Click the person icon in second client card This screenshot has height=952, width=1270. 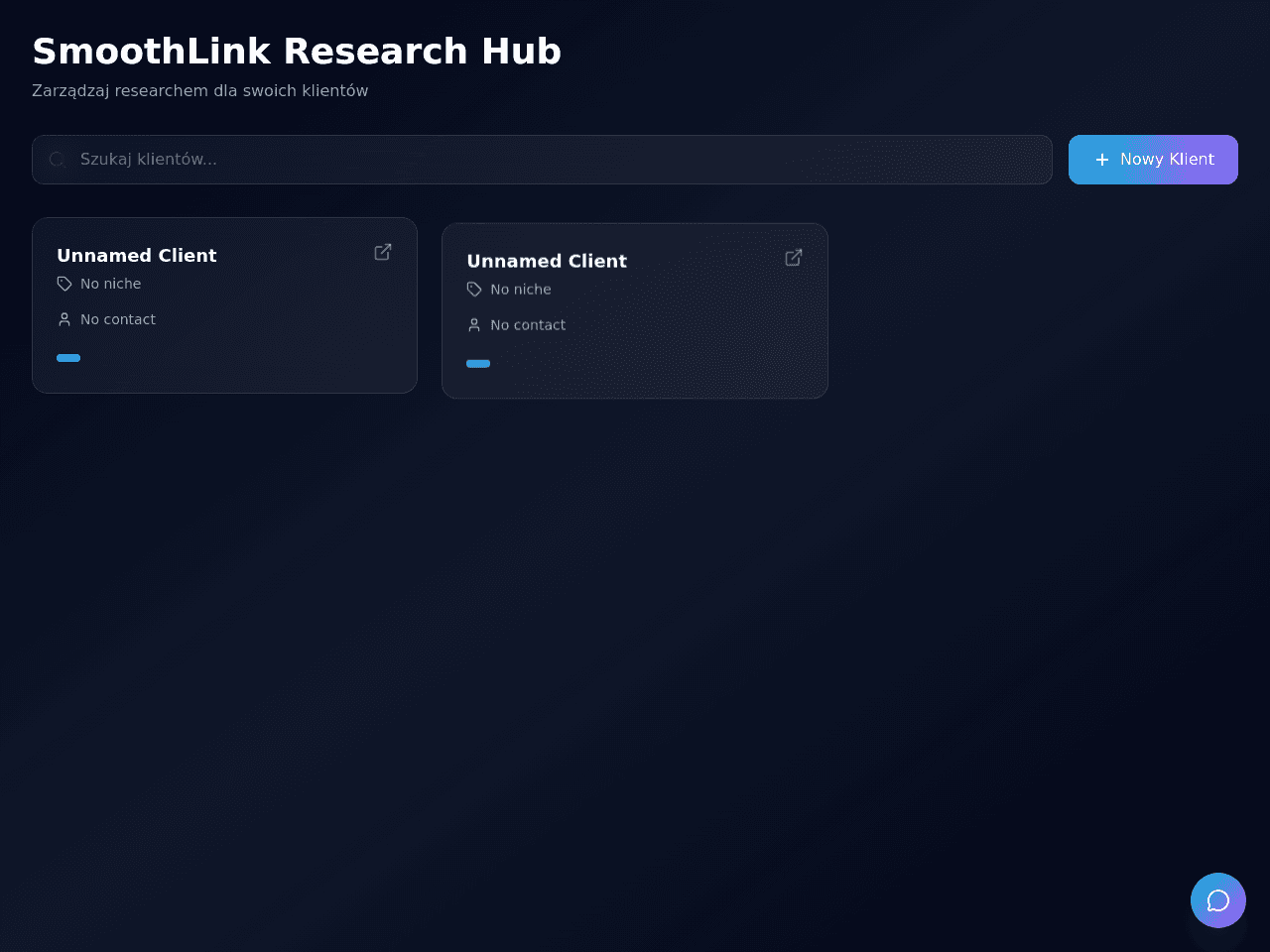[x=474, y=325]
